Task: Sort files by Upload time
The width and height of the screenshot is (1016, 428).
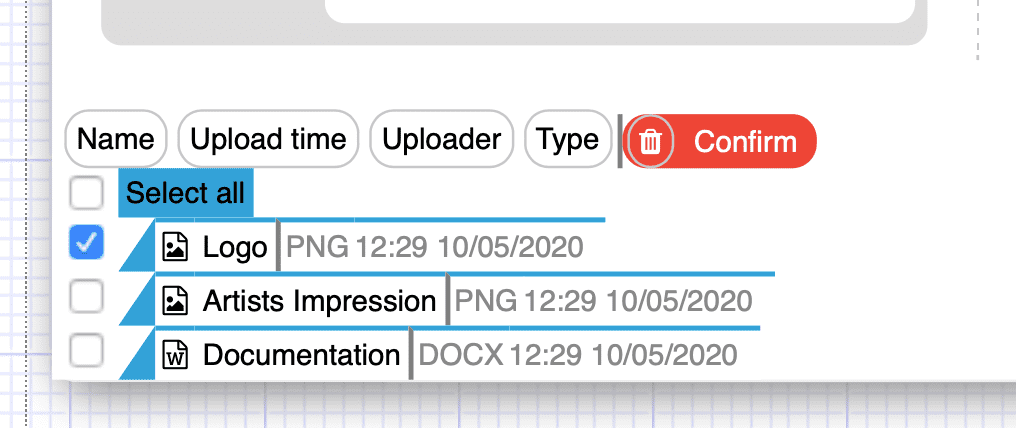Action: pyautogui.click(x=268, y=139)
